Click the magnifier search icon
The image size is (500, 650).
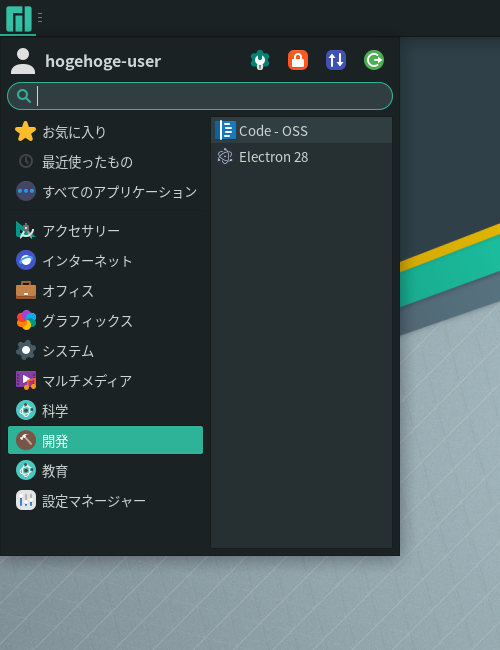coord(24,96)
